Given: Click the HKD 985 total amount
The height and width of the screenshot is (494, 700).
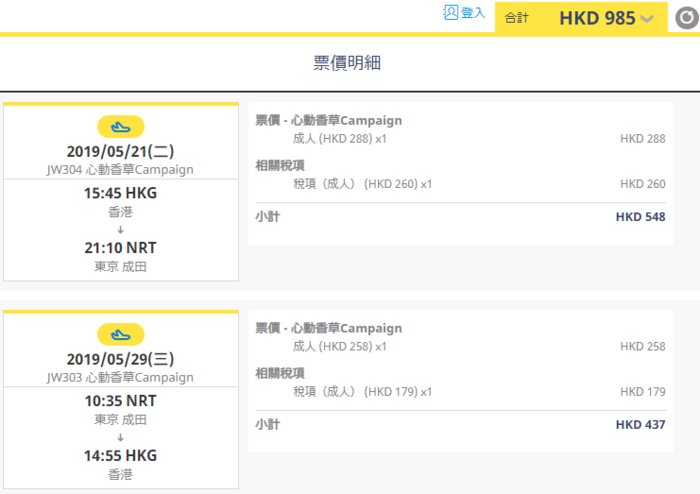Looking at the screenshot, I should pos(597,18).
